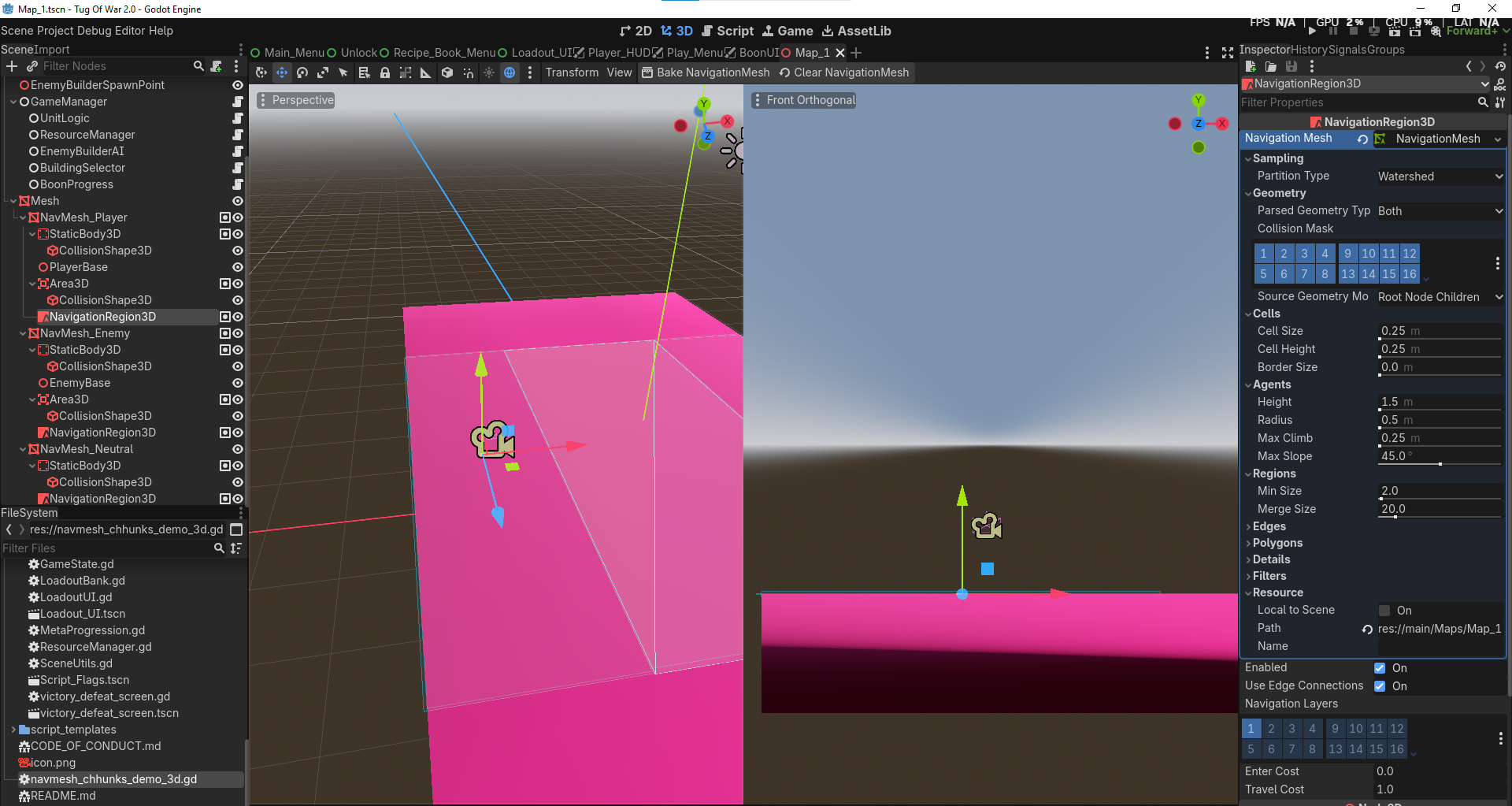Viewport: 1512px width, 806px height.
Task: Open the Partition Type Watershed dropdown
Action: click(1439, 176)
